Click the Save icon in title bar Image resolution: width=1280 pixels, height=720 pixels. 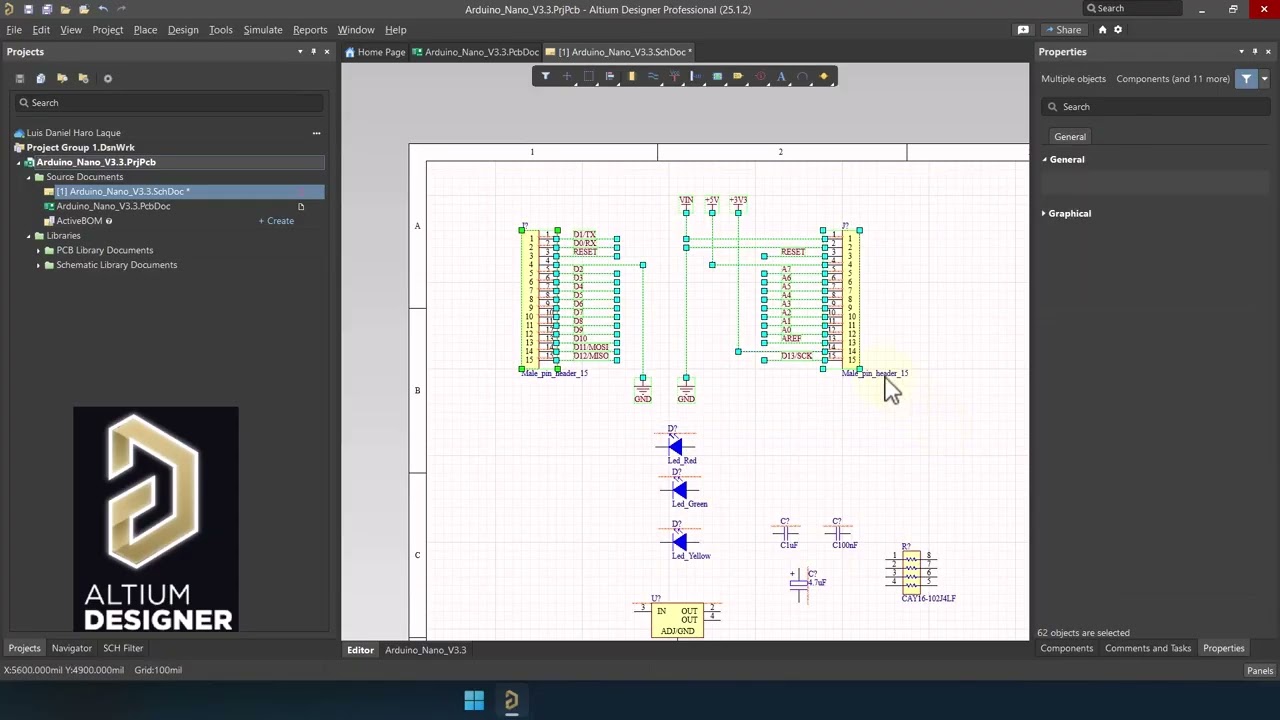[28, 9]
